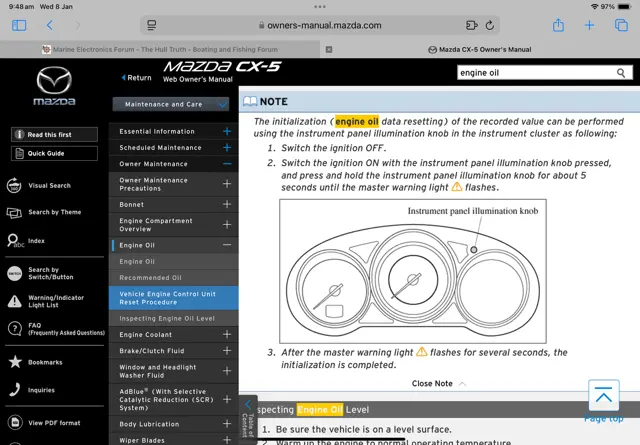Viewport: 640px width, 445px height.
Task: Select Inspecting Engine Oil Level item
Action: pos(173,318)
